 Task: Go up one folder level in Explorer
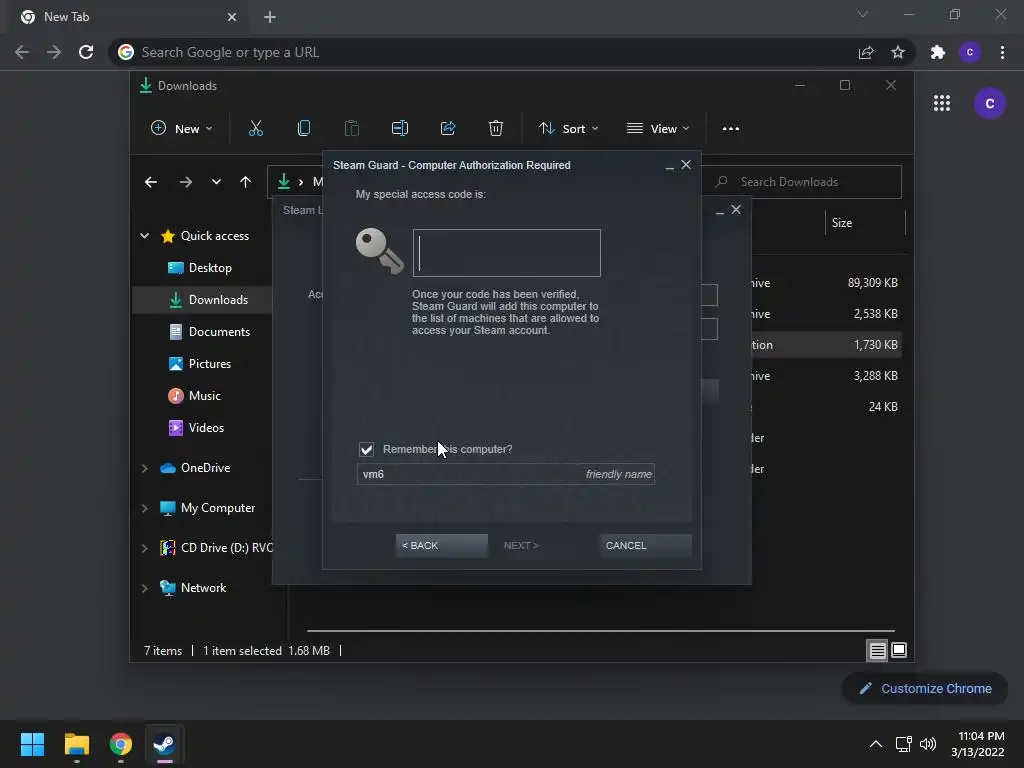coord(246,182)
